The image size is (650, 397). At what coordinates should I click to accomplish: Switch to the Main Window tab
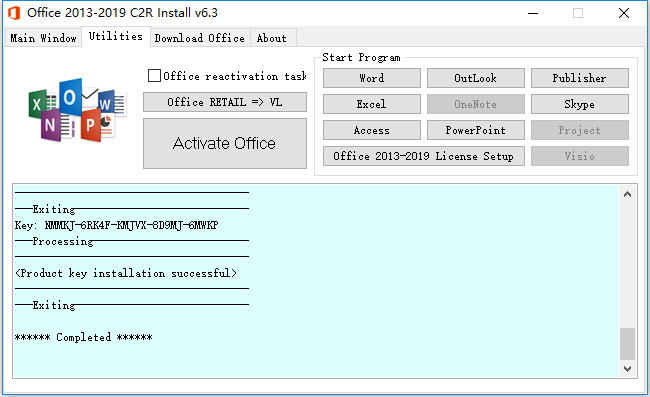(43, 38)
